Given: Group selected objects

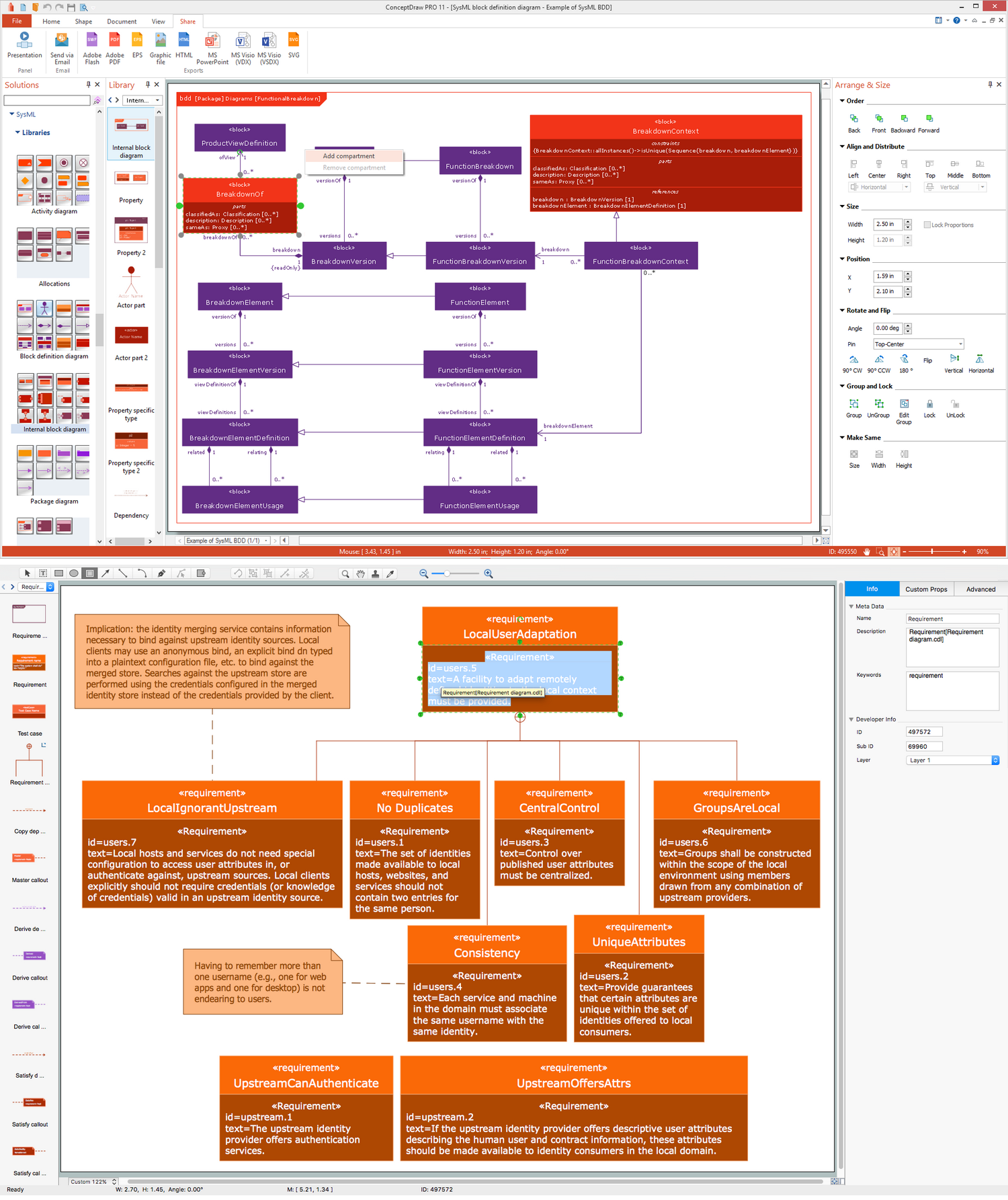Looking at the screenshot, I should 854,408.
